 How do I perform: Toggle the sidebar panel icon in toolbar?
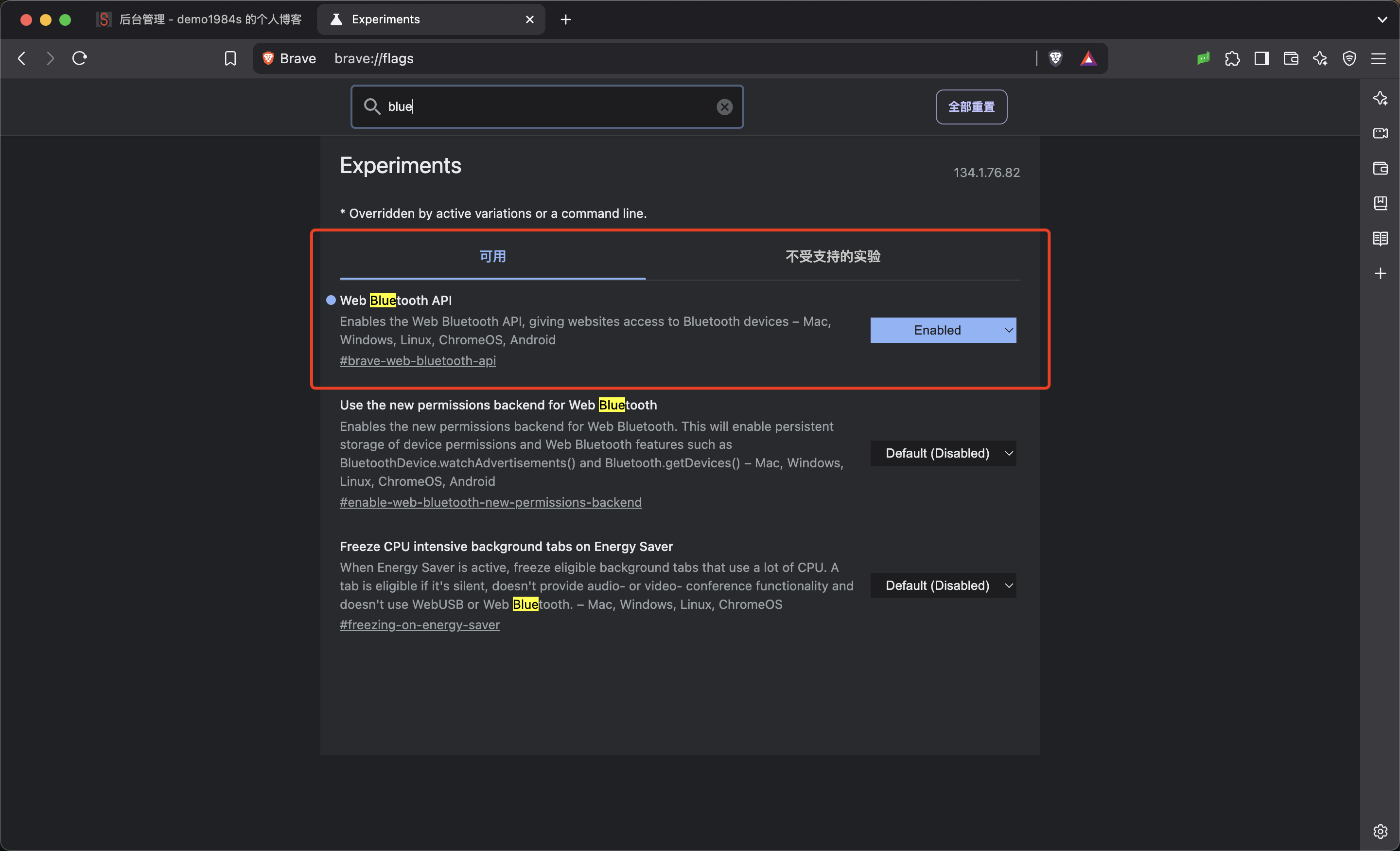[1261, 58]
